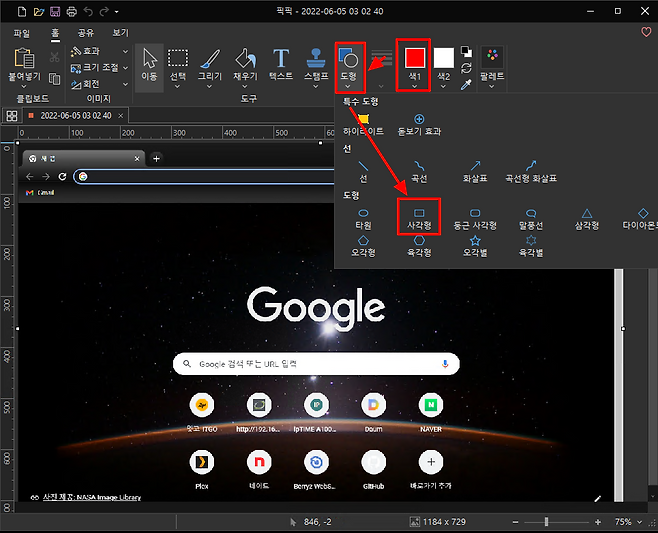Screen dimensions: 658x533
Task: Redo the last action
Action: (104, 11)
